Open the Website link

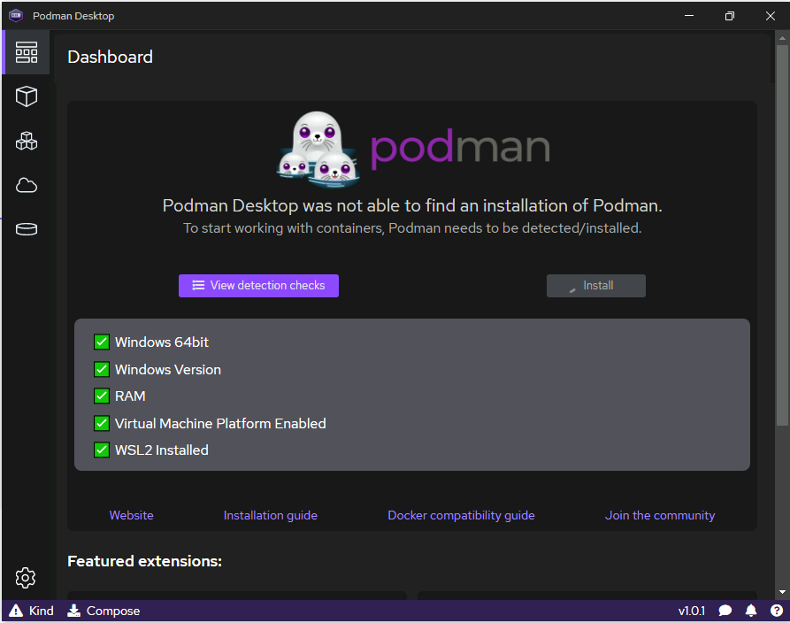click(x=131, y=515)
